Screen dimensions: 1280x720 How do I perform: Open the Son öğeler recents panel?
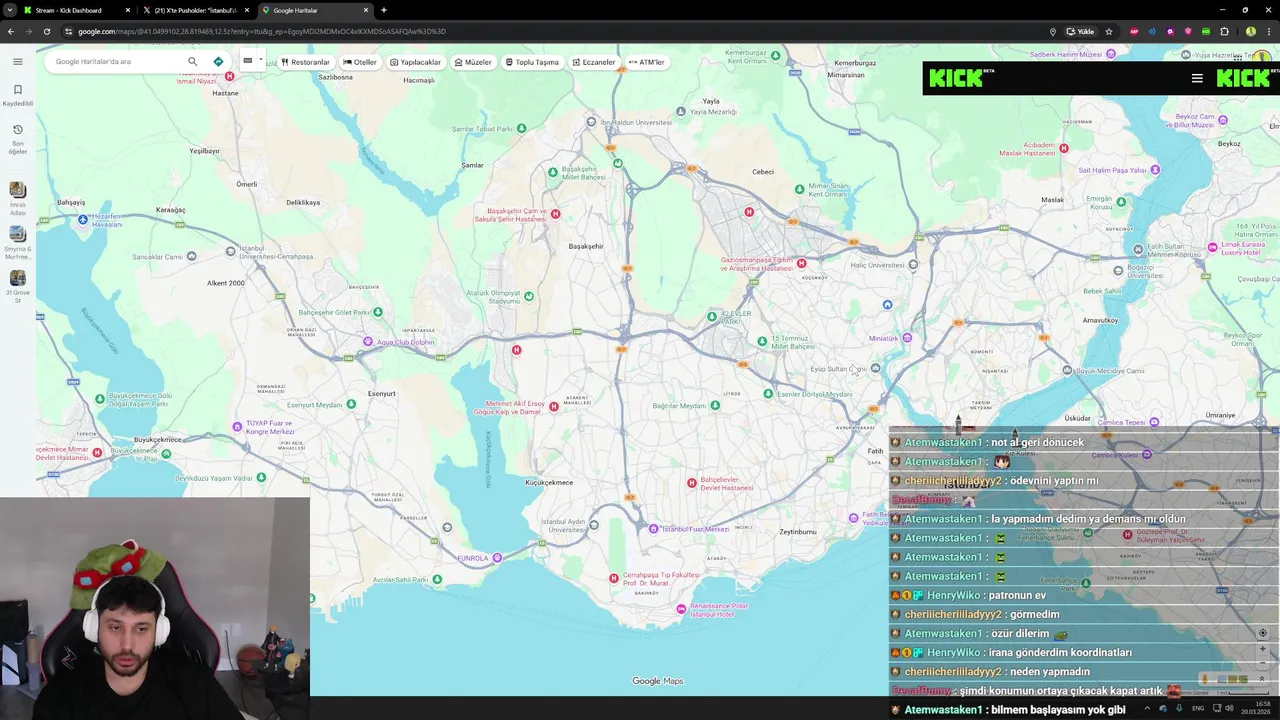17,139
